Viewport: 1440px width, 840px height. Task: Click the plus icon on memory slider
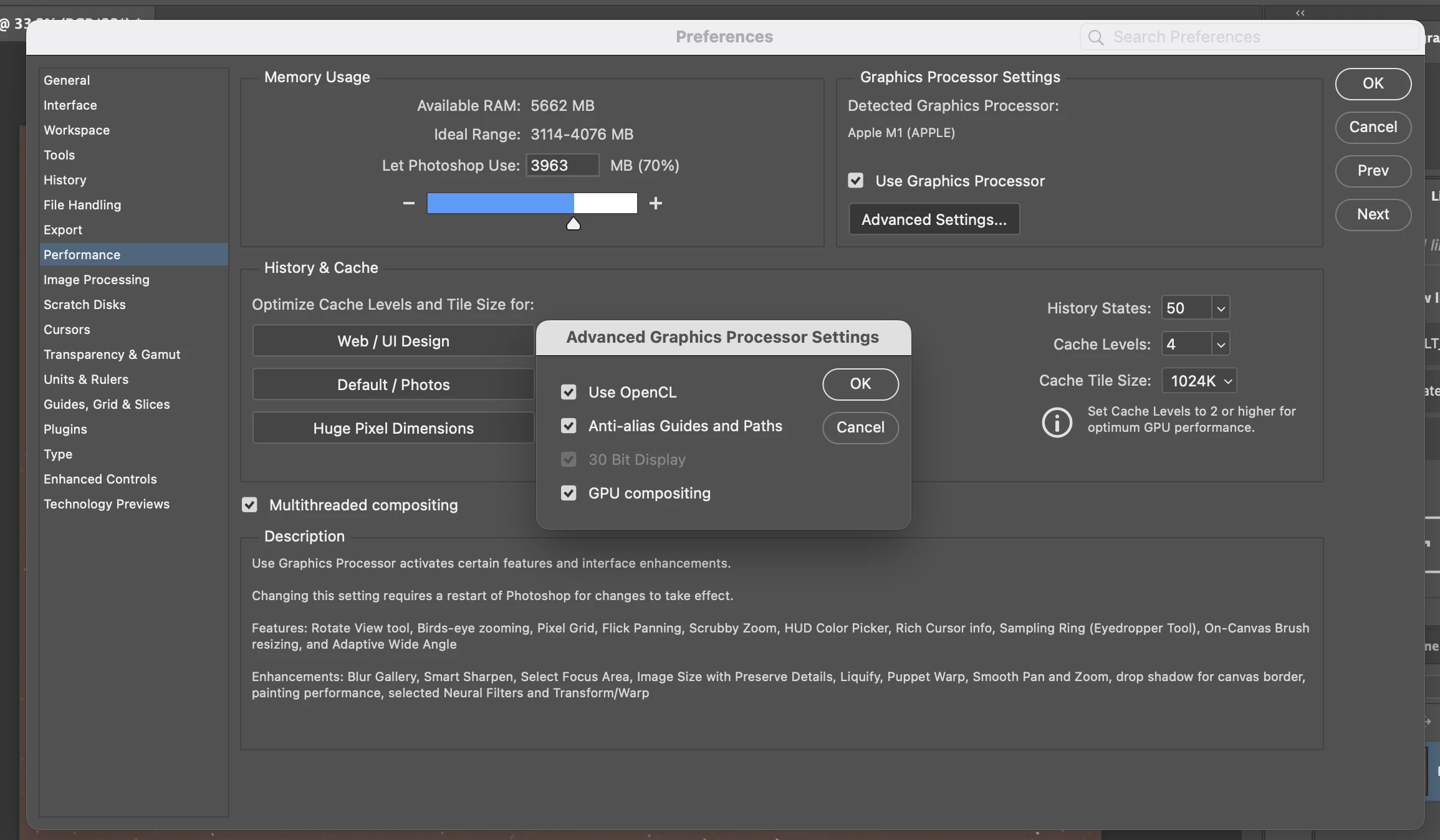point(655,203)
